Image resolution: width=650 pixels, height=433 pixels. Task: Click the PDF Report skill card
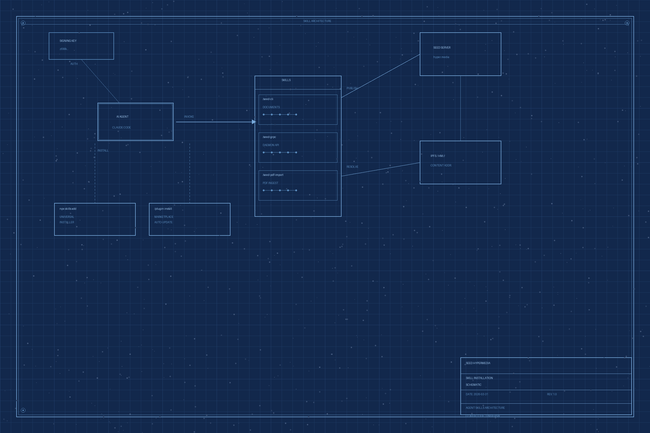[x=297, y=185]
